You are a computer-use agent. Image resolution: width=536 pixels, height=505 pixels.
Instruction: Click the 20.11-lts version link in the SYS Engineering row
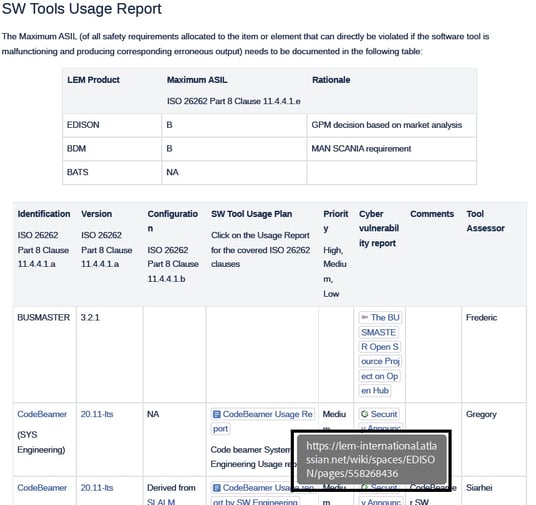[97, 414]
